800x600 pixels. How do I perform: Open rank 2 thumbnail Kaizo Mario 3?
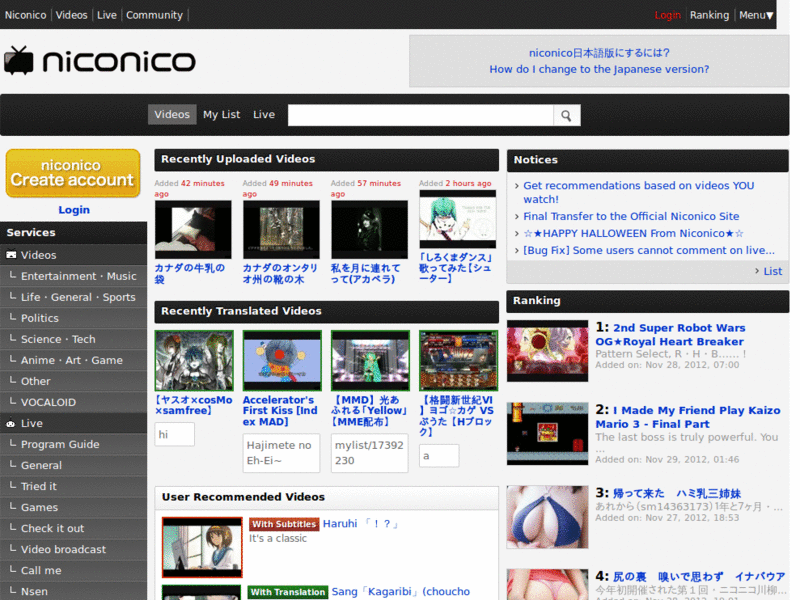(x=547, y=434)
